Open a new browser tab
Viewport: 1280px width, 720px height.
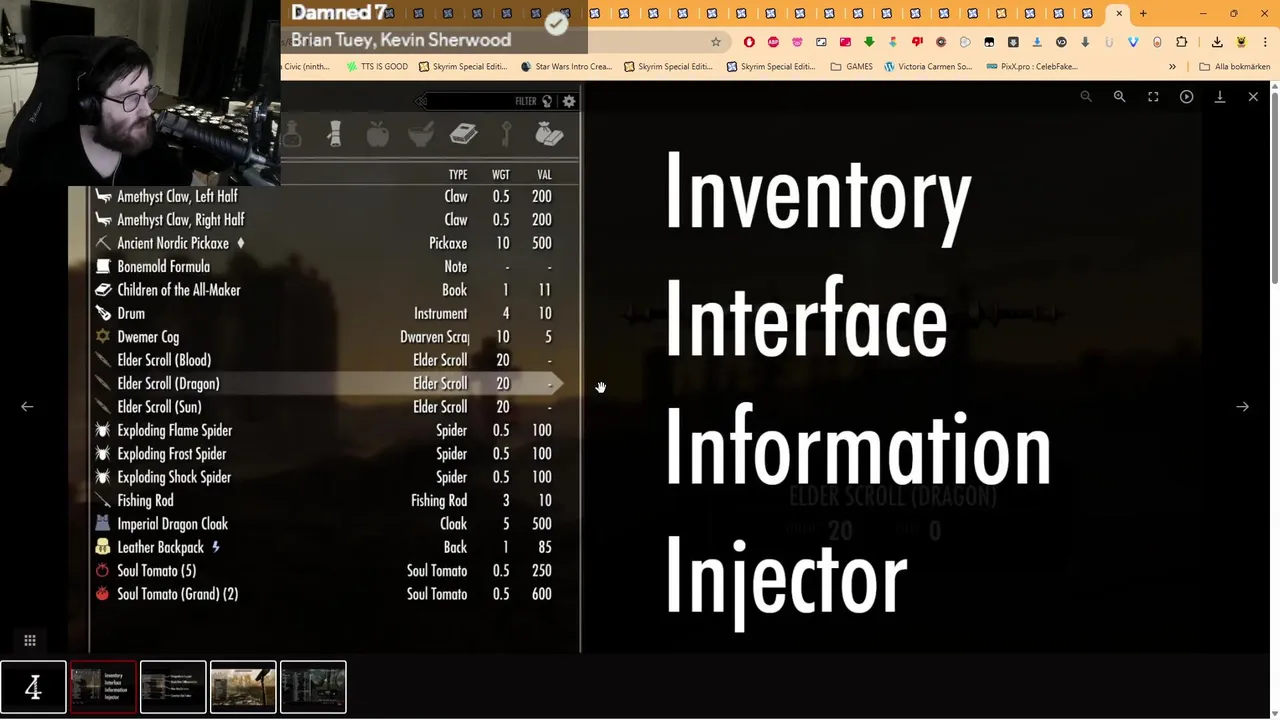pos(1143,14)
